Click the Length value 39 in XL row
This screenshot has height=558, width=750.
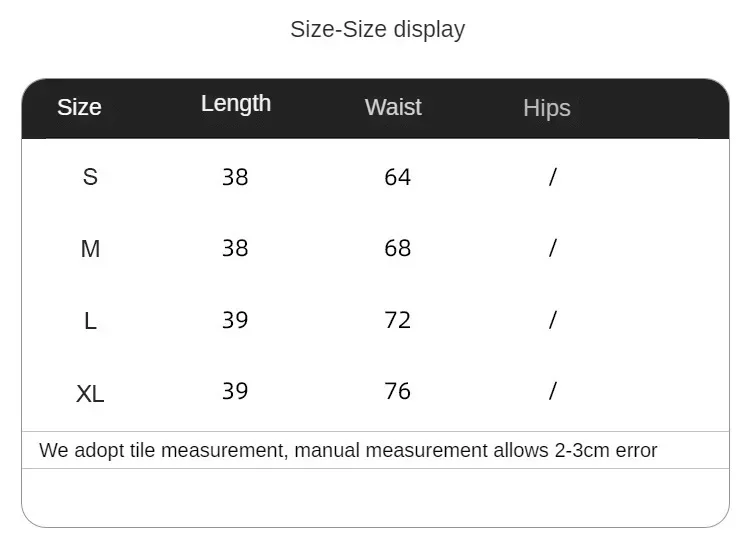point(235,391)
